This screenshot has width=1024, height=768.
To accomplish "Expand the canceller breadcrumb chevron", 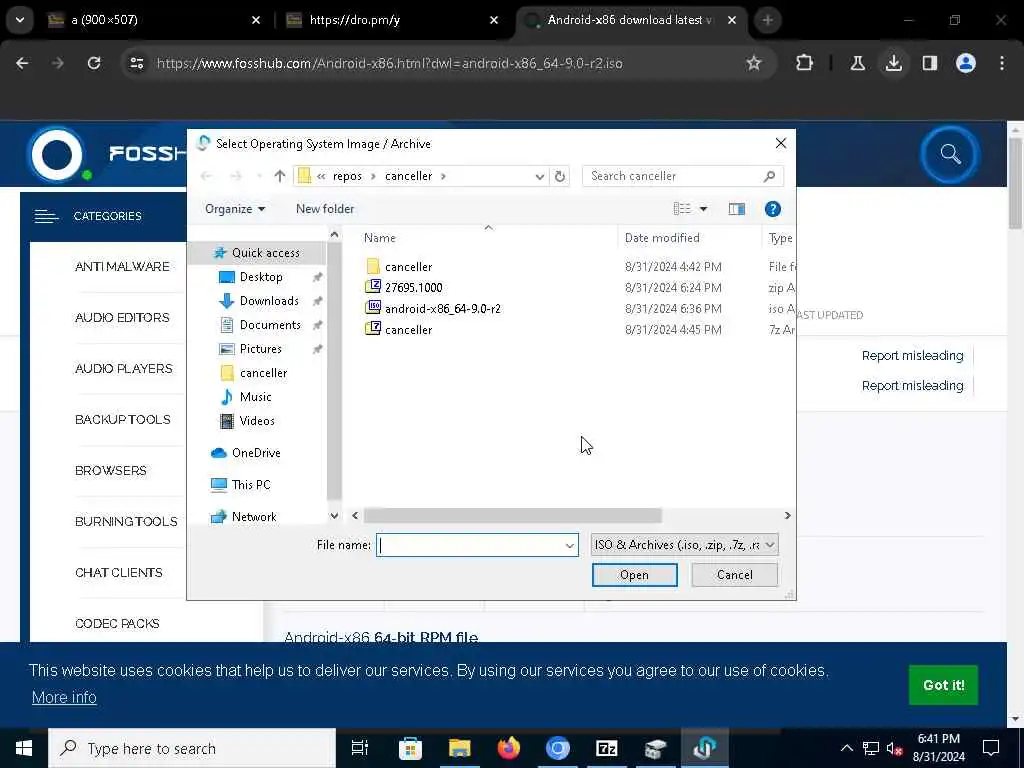I will tap(443, 176).
